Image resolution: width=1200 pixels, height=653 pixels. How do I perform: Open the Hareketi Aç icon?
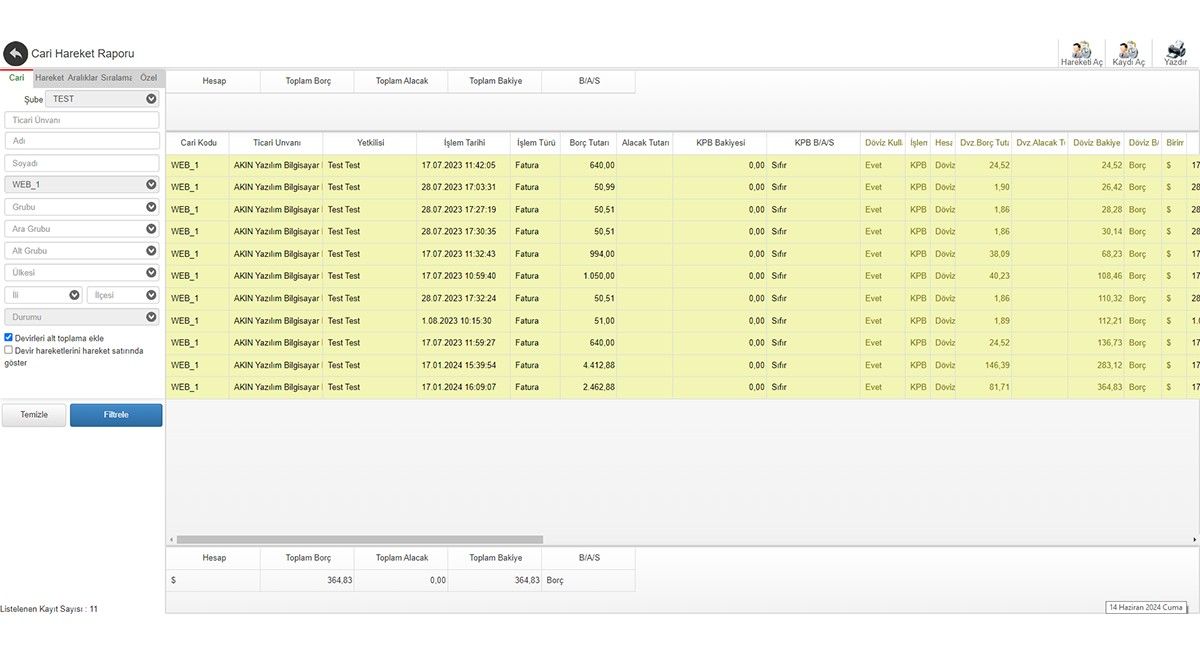(x=1081, y=52)
